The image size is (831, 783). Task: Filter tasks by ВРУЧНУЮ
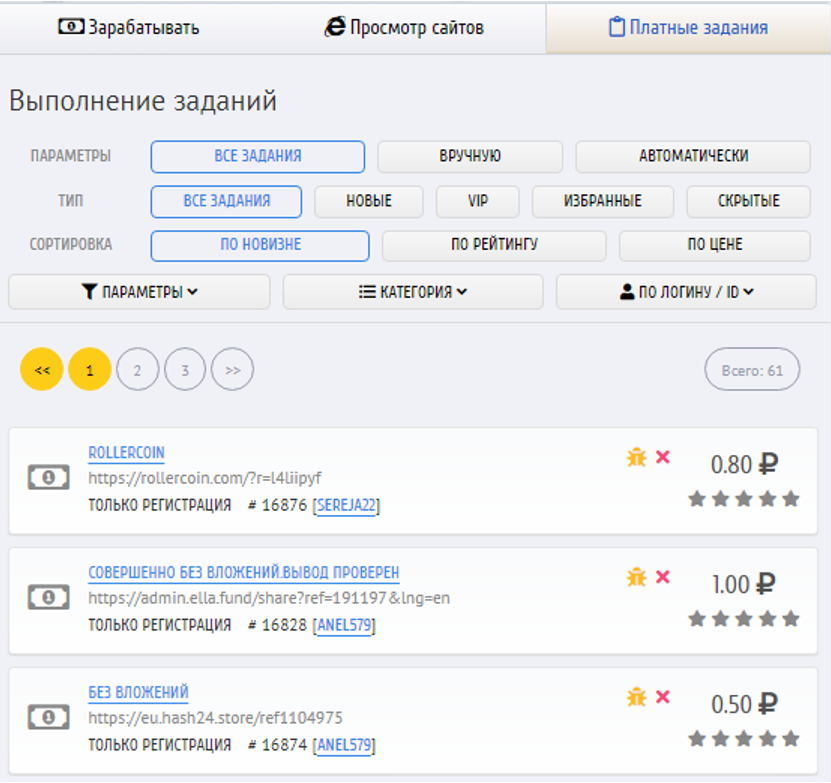point(470,156)
